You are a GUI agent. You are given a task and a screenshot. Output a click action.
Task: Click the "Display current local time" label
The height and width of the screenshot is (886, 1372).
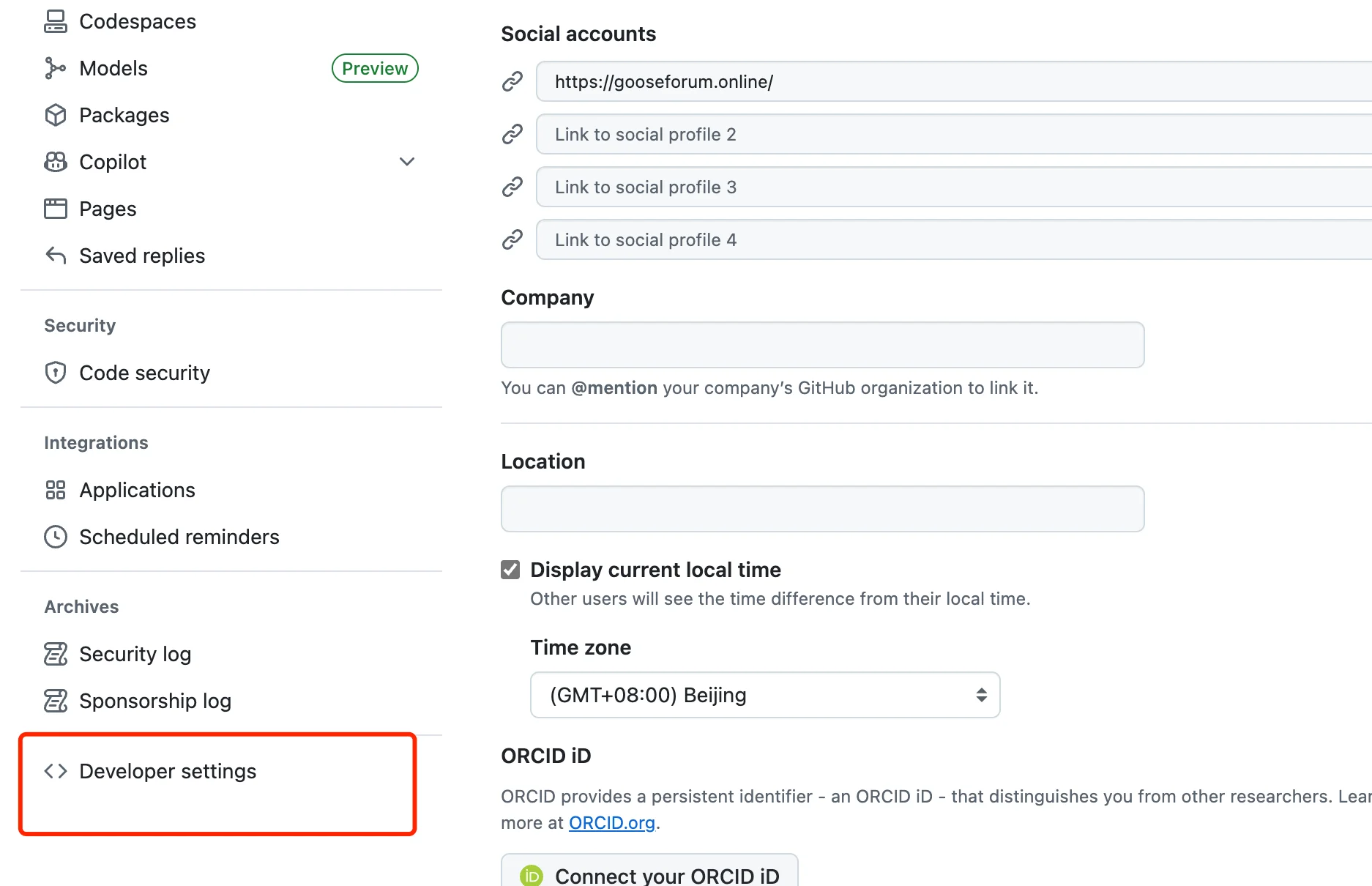point(656,570)
